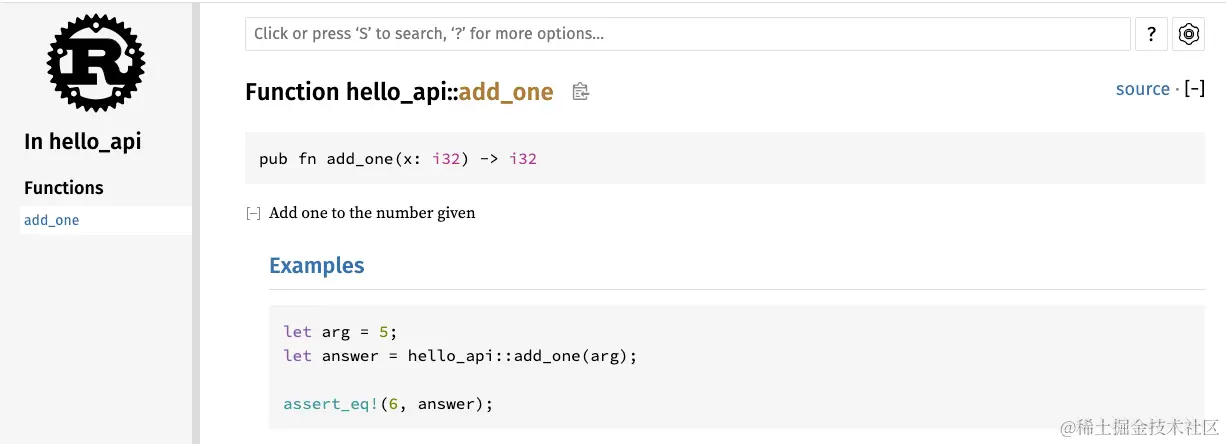This screenshot has height=444, width=1226.
Task: Click the Rust logo in the sidebar
Action: coord(96,63)
